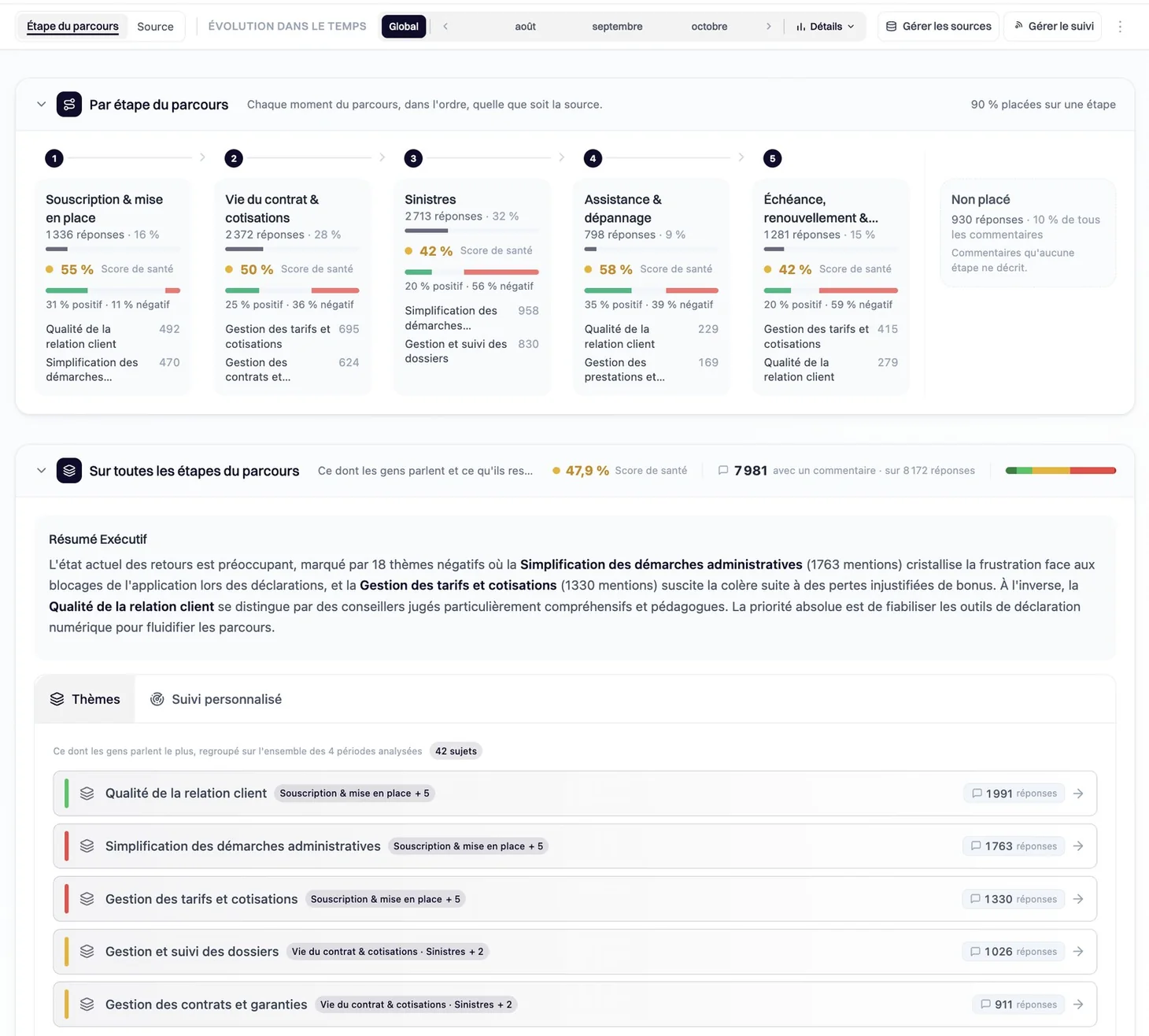Viewport: 1149px width, 1036px height.
Task: Open the 'Suivi personnalisé' tab
Action: 216,699
